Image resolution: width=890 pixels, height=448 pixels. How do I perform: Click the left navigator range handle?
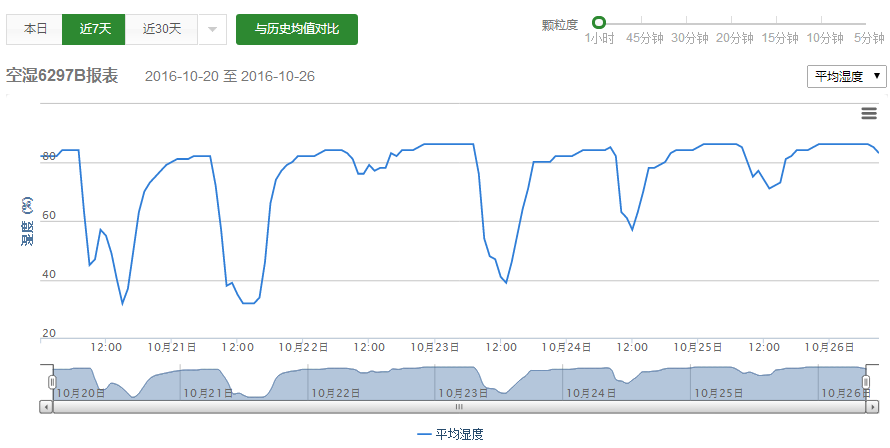(53, 382)
